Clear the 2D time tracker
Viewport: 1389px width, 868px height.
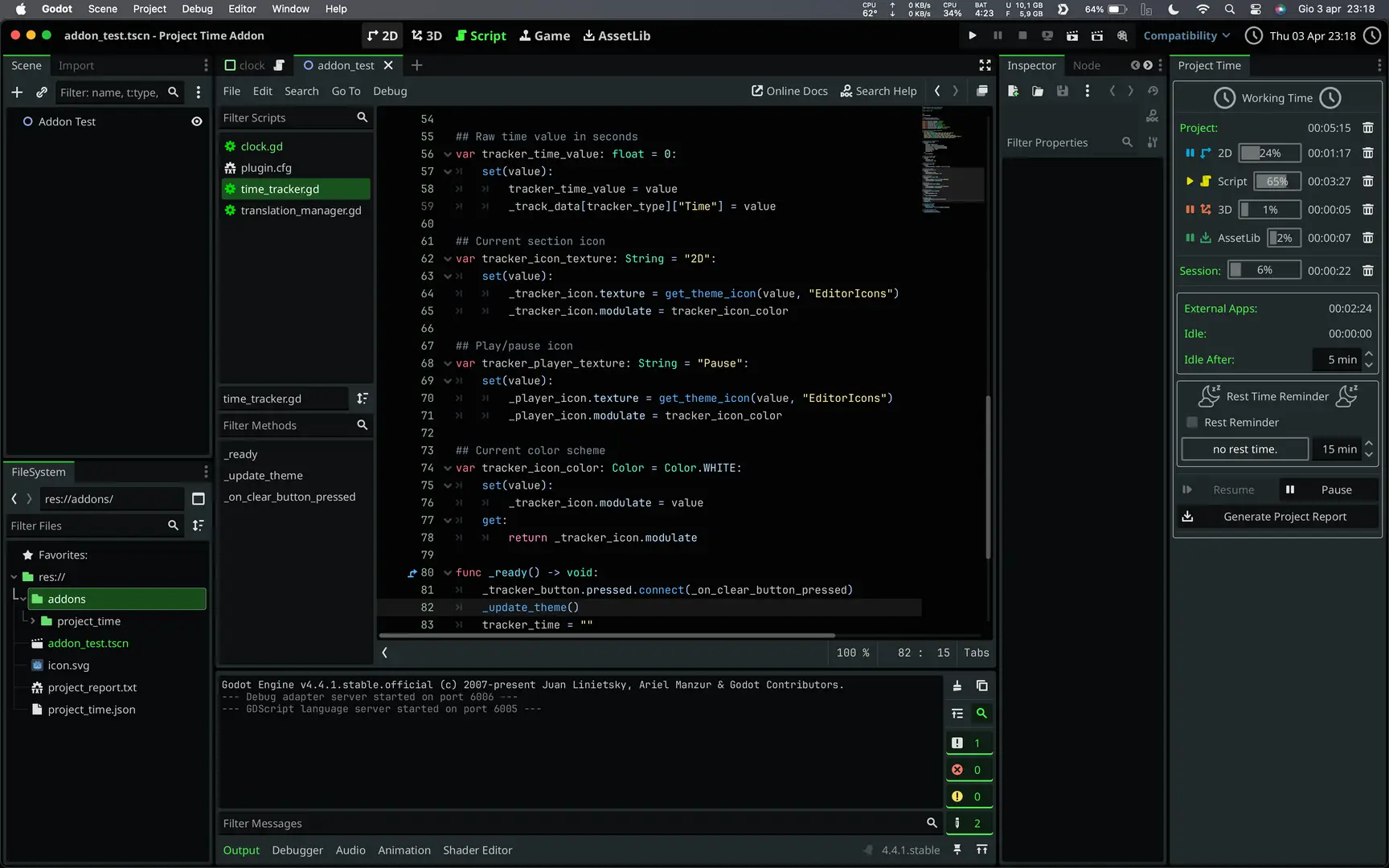click(x=1368, y=153)
